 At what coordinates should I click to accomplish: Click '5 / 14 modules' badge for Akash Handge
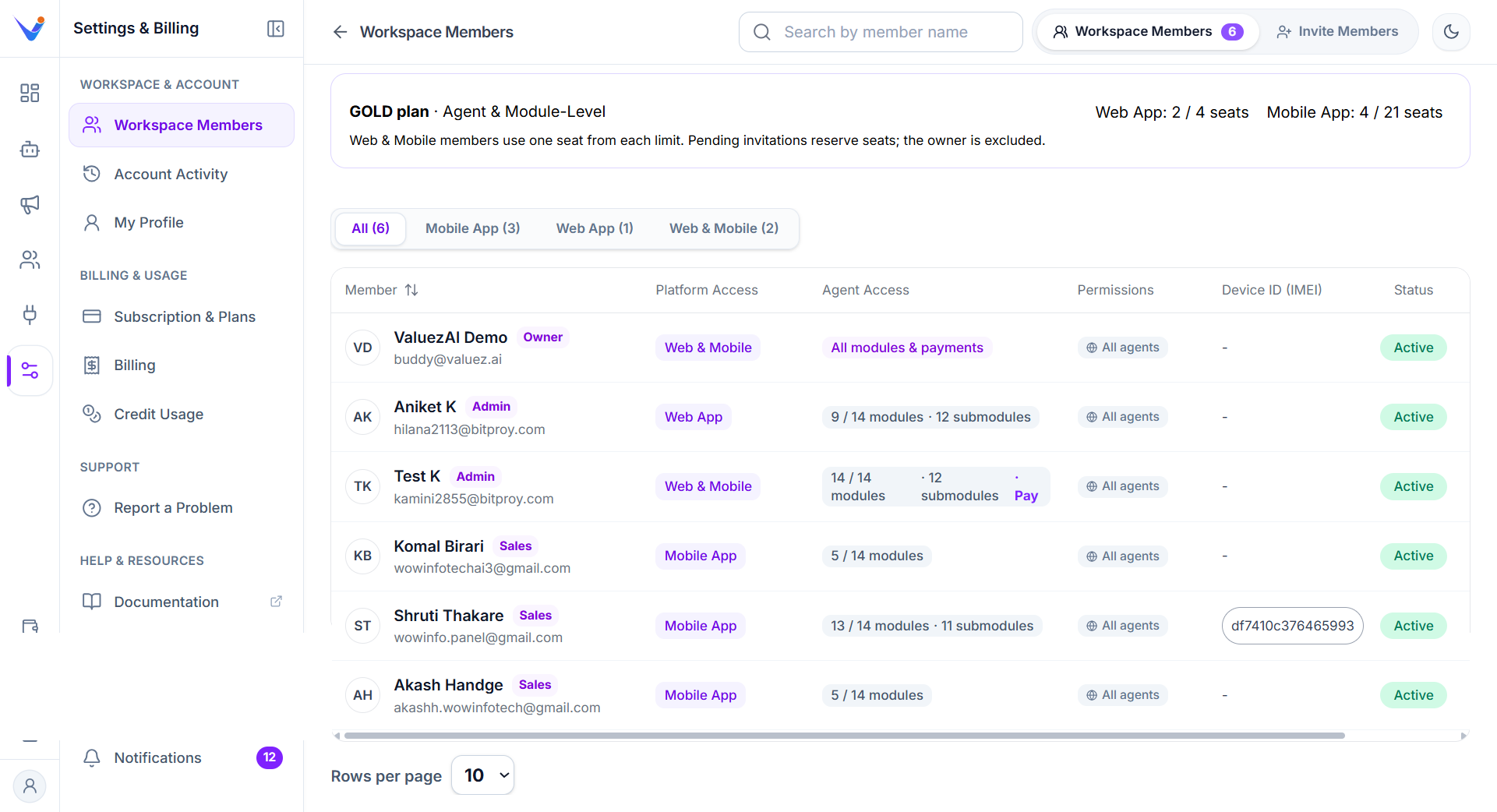(x=877, y=695)
